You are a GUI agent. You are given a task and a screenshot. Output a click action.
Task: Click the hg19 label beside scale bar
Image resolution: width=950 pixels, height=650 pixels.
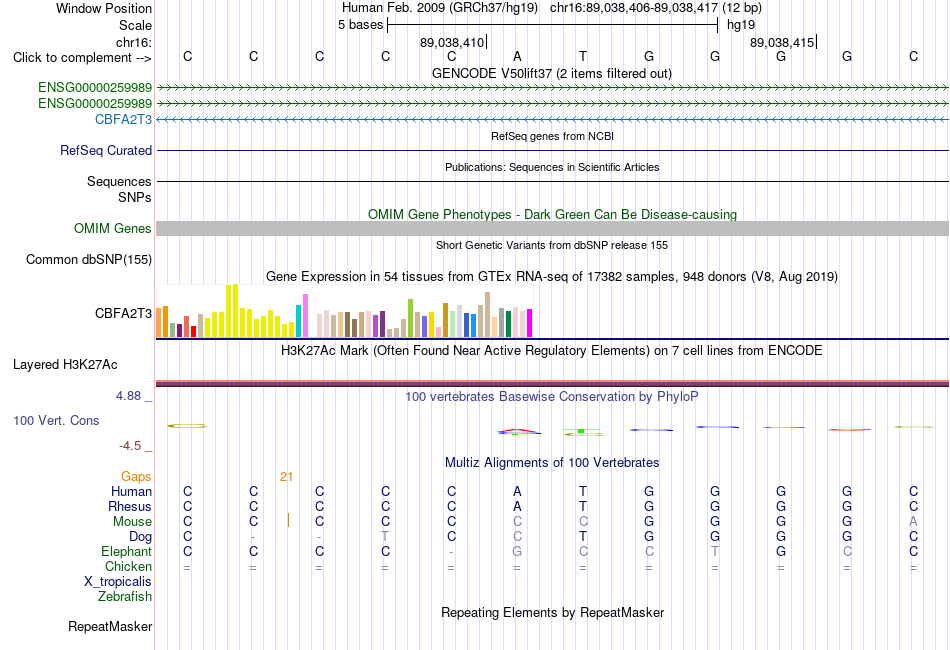(x=741, y=25)
